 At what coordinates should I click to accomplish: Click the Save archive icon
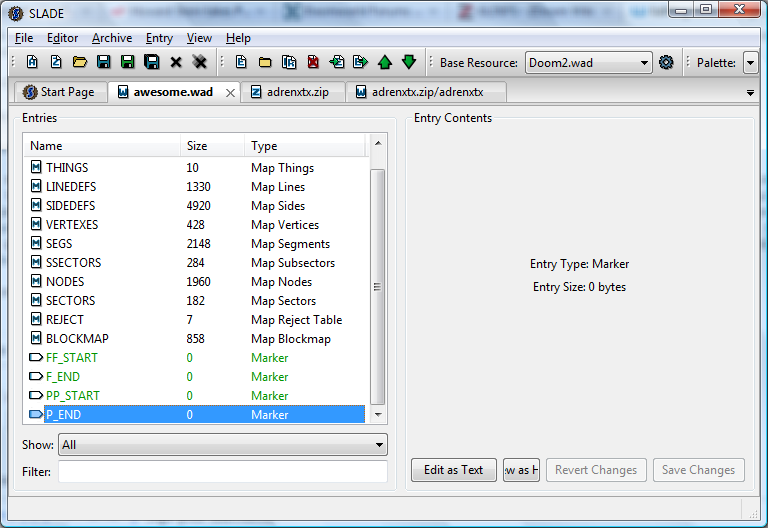(x=103, y=62)
